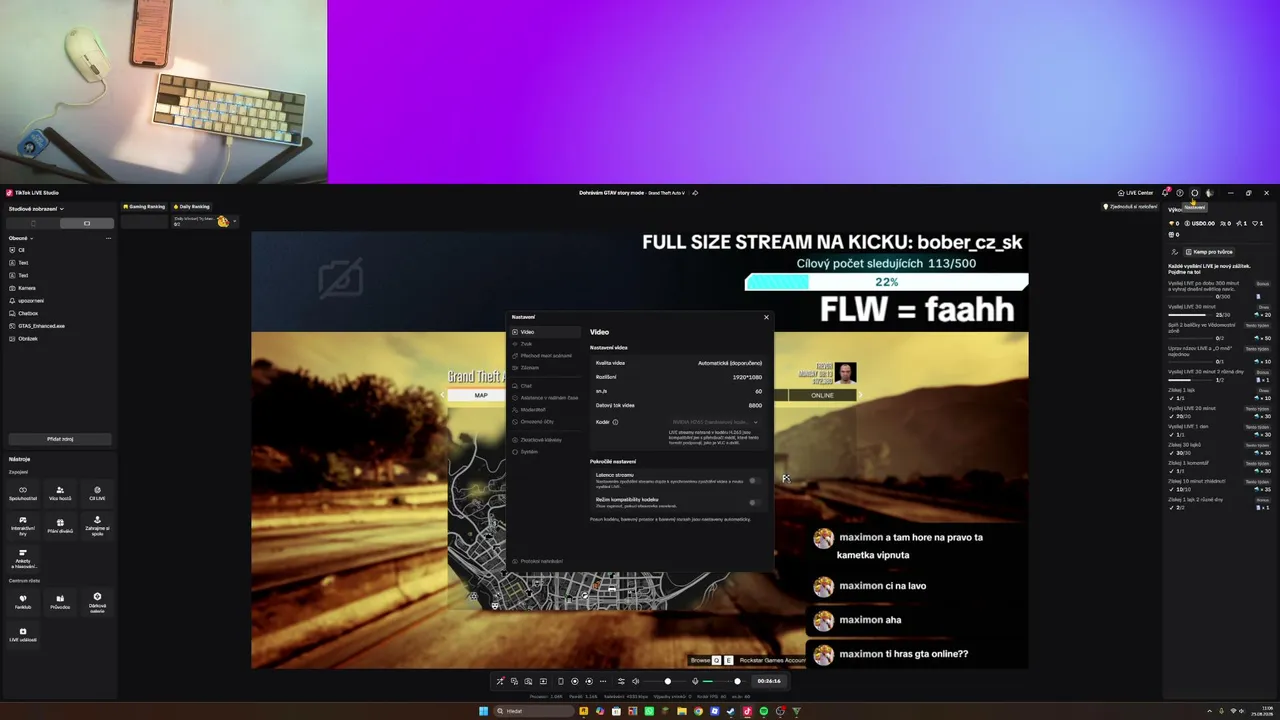The image size is (1280, 720).
Task: Open the Přání diváků tool
Action: point(60,525)
